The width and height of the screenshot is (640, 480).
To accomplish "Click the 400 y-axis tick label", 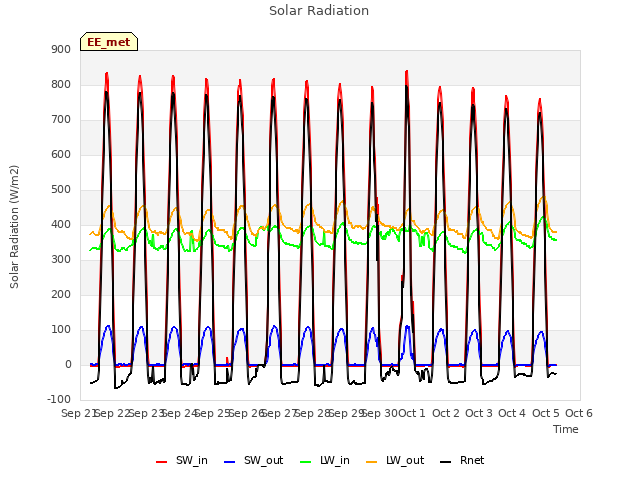I will 61,224.
